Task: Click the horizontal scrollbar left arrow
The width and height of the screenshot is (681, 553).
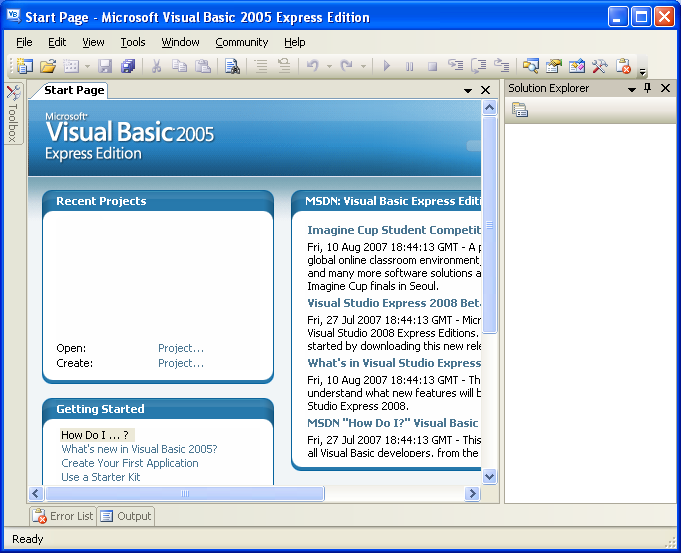Action: pyautogui.click(x=36, y=493)
